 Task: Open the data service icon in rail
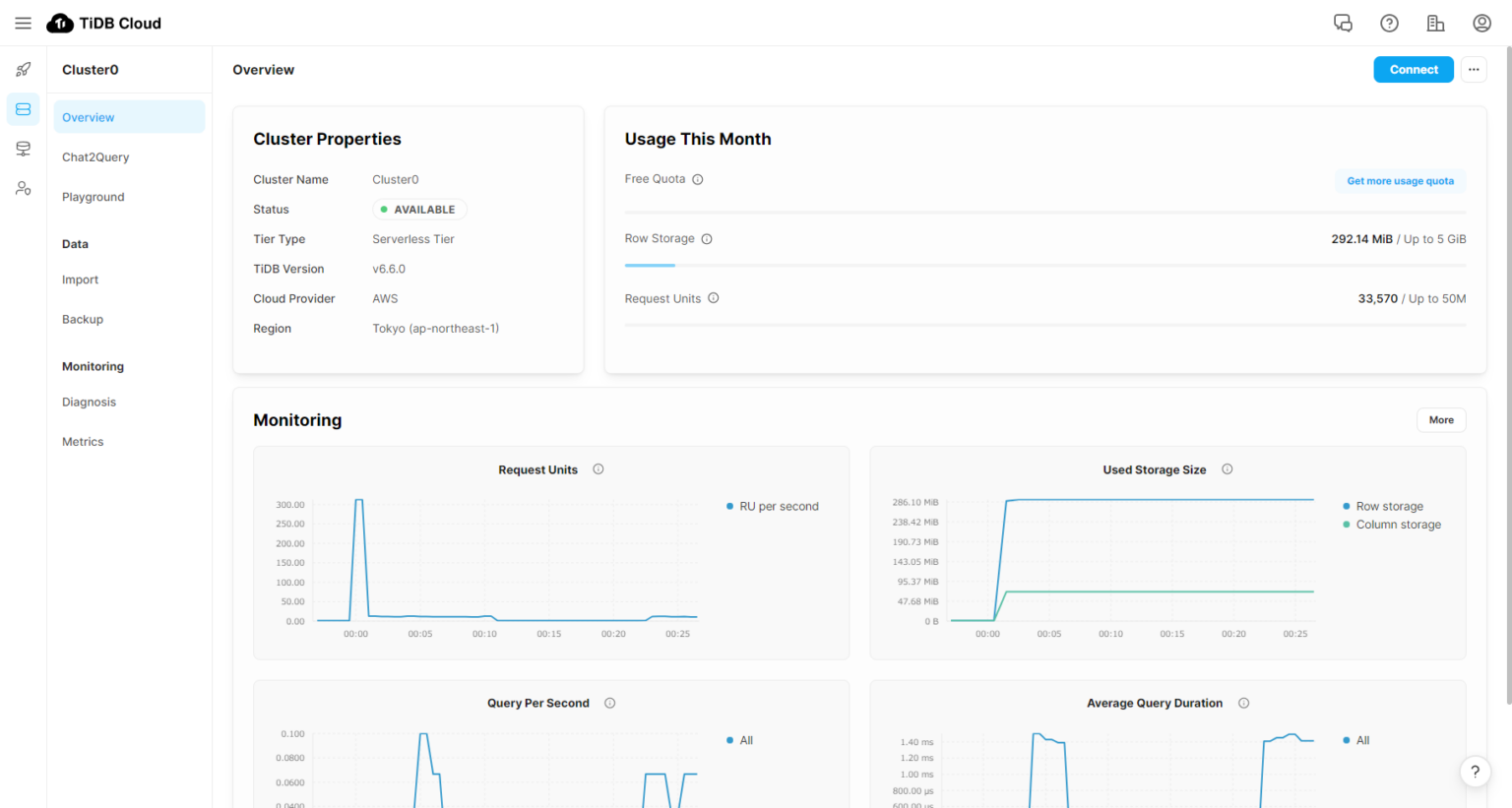tap(23, 149)
